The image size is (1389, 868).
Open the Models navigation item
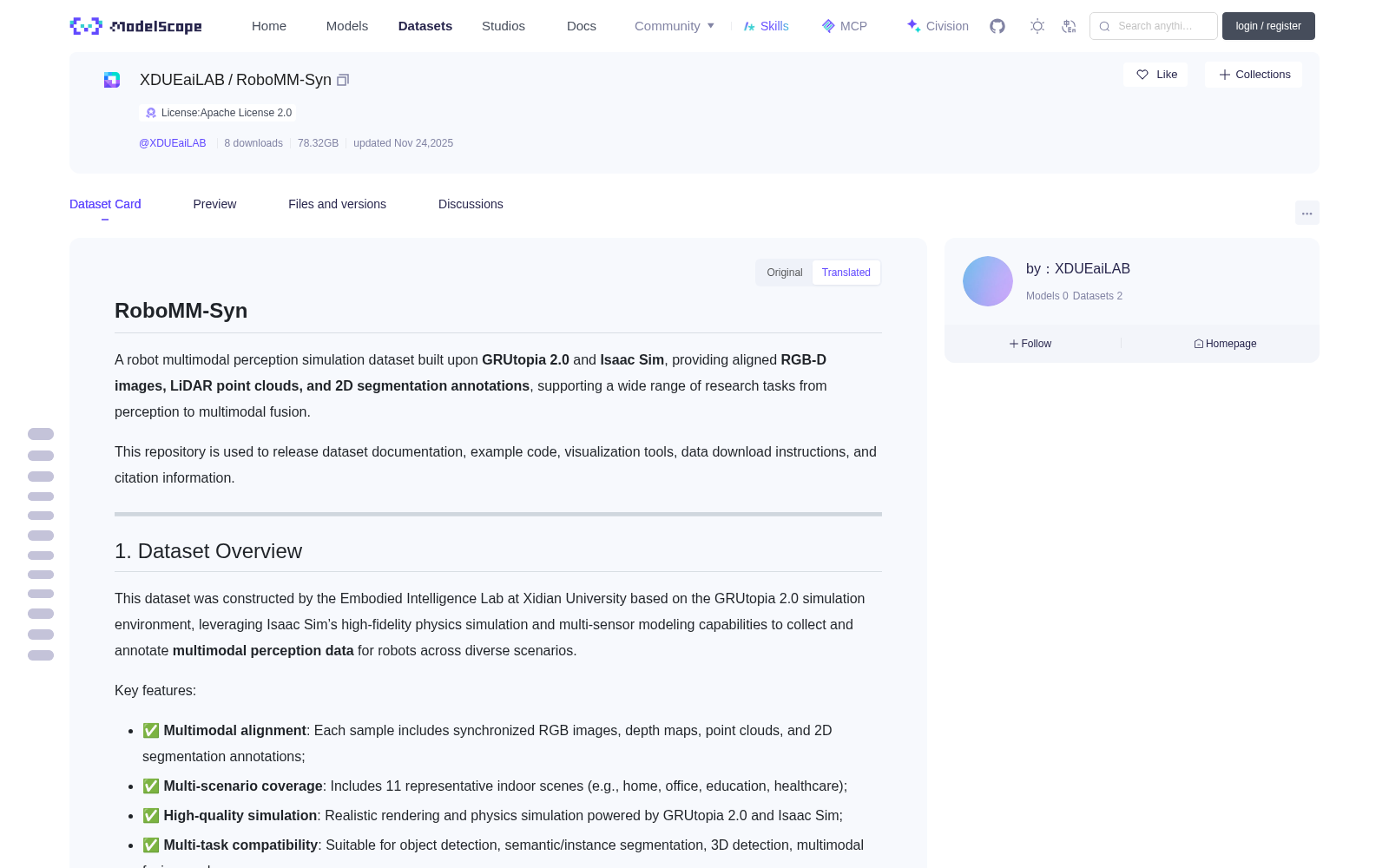pos(347,26)
